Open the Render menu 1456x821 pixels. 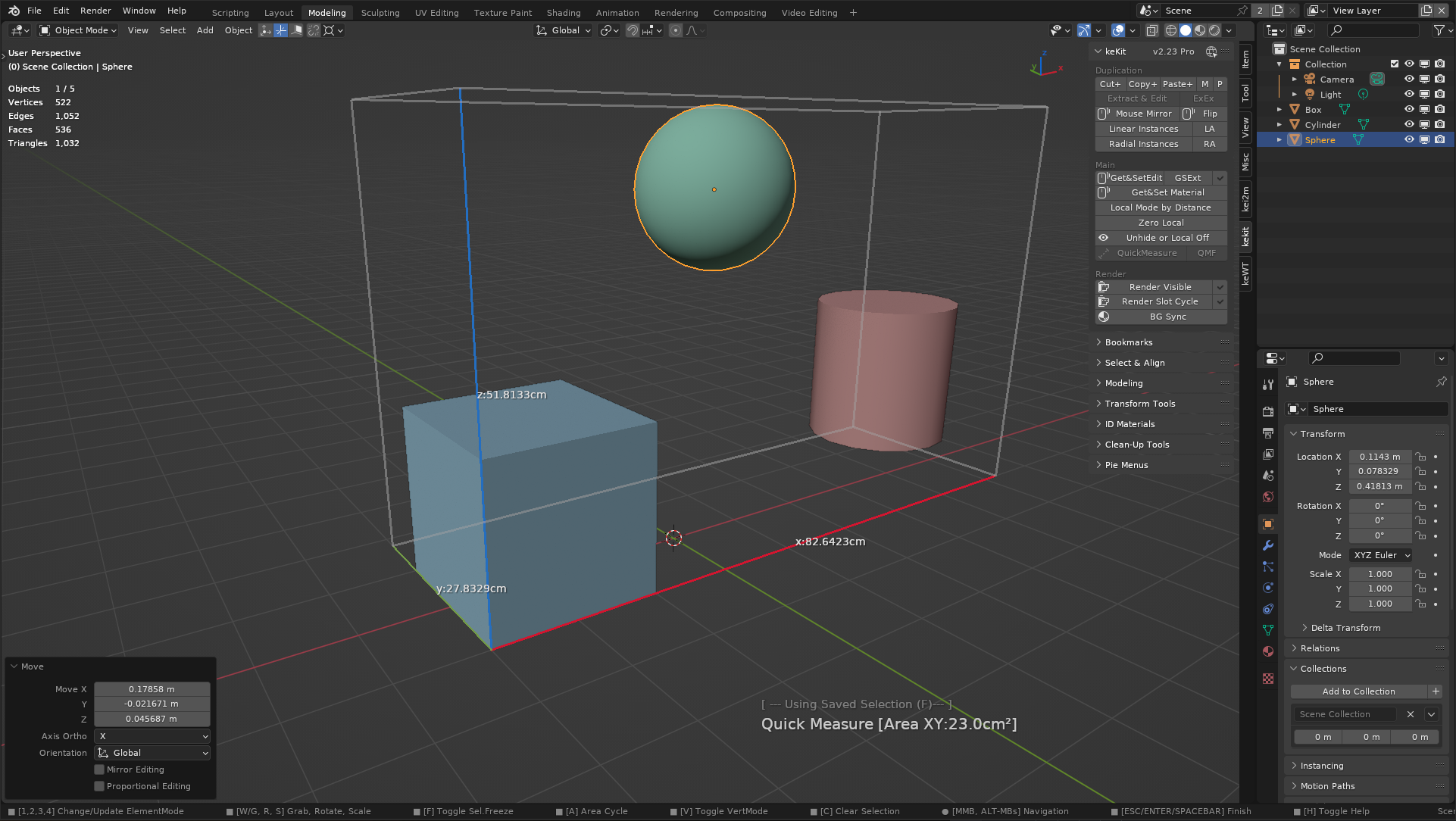point(95,11)
